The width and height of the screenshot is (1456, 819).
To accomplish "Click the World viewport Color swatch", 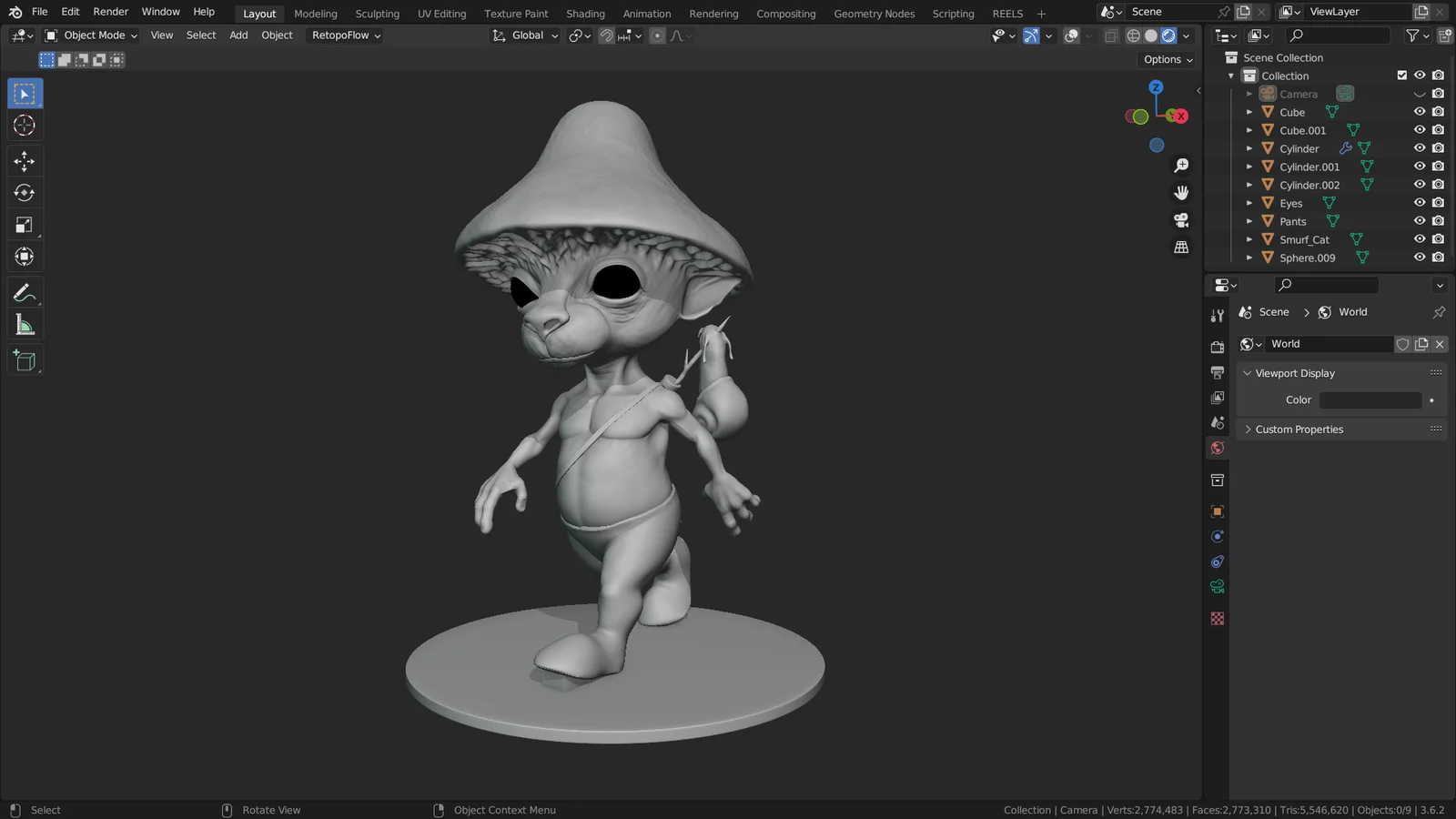I will pos(1370,400).
